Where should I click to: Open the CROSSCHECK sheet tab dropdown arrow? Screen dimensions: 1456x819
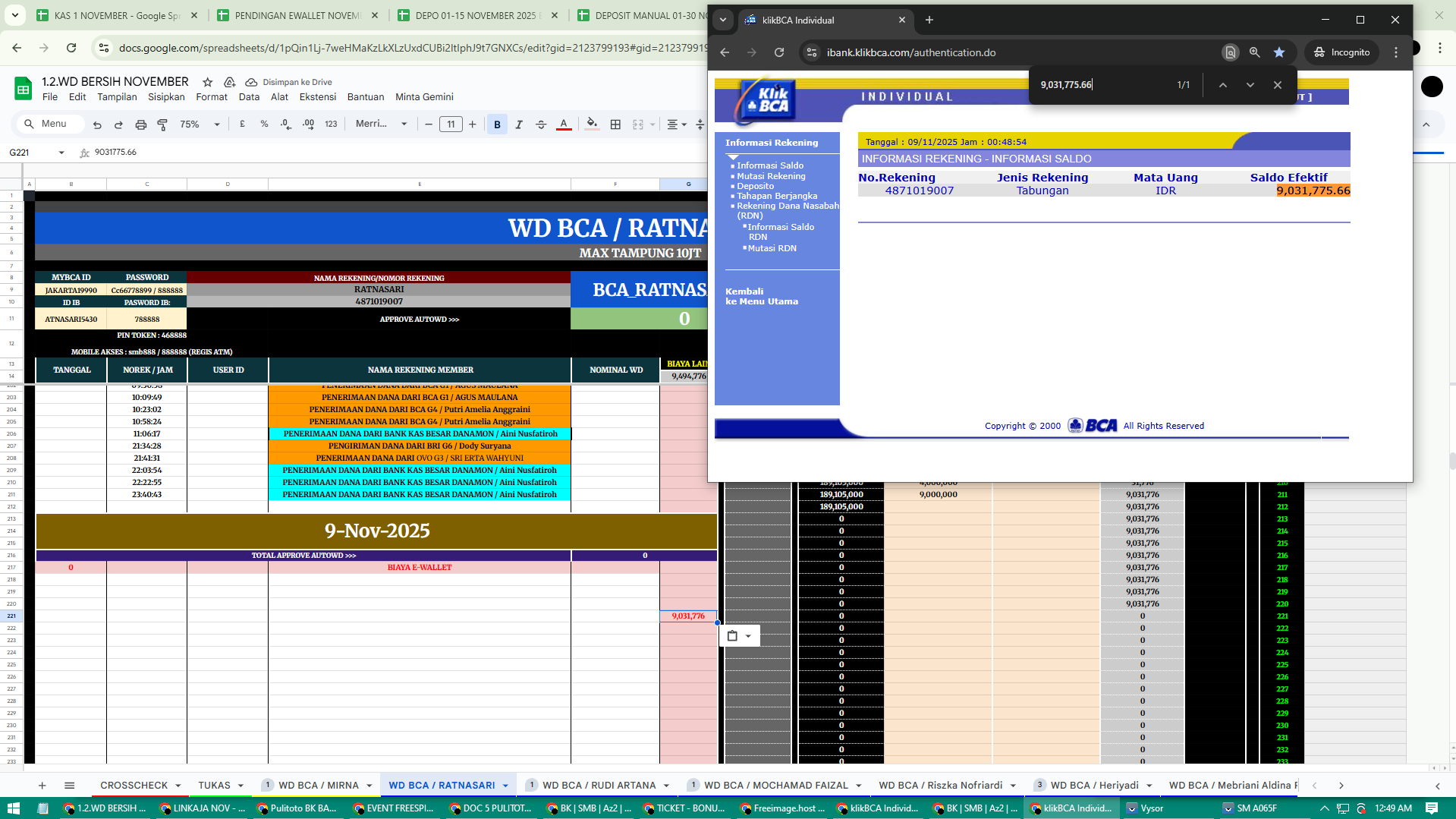point(178,786)
